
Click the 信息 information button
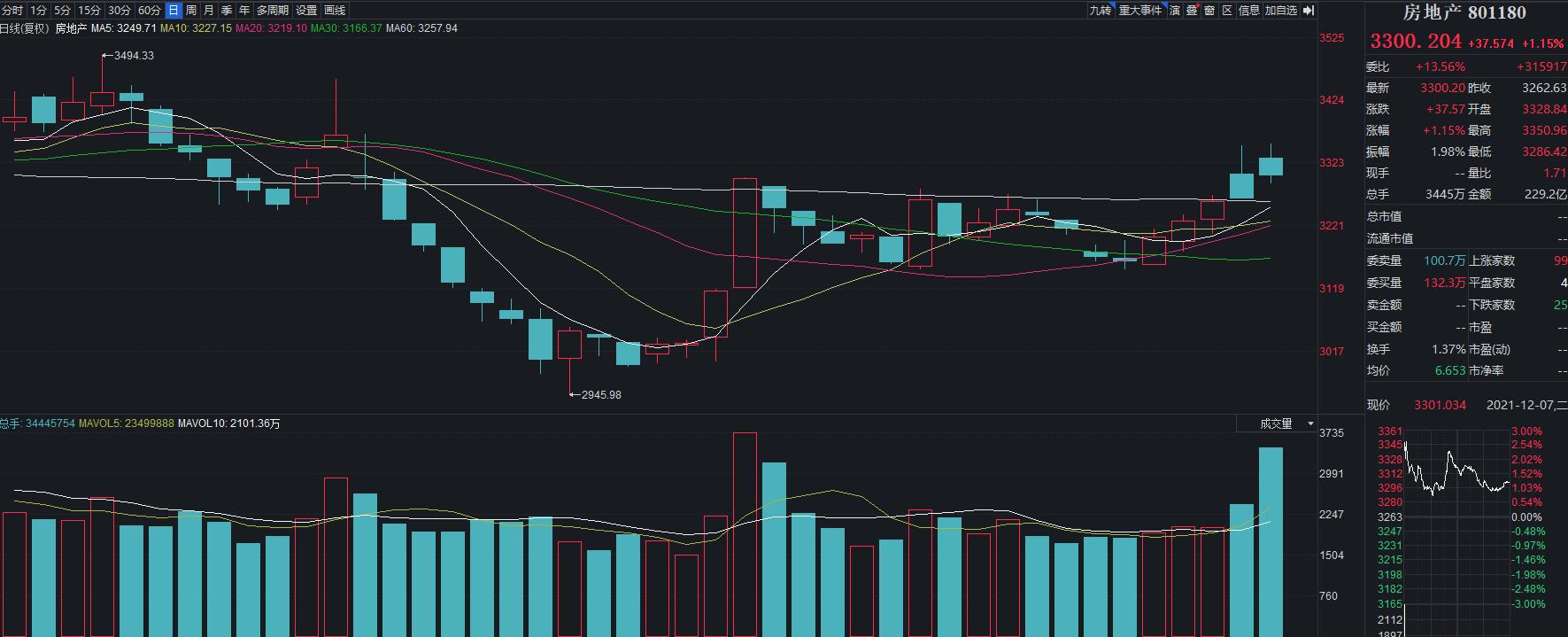1248,11
